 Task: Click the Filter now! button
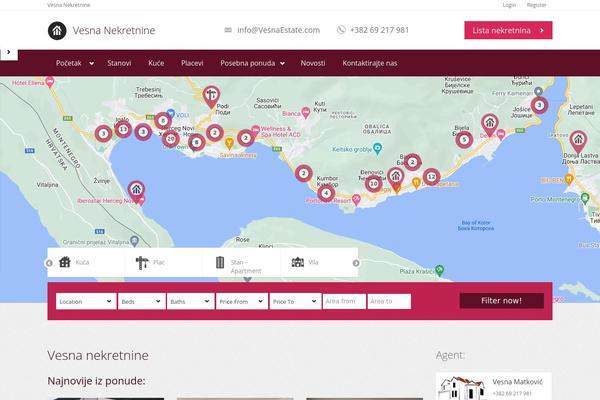[x=501, y=301]
